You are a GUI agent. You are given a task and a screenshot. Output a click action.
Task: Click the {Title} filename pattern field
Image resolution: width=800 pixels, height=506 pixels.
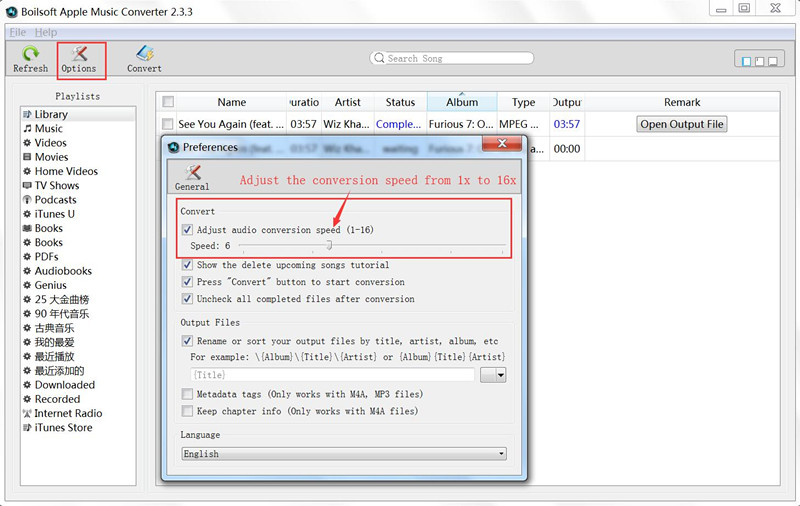click(x=332, y=375)
